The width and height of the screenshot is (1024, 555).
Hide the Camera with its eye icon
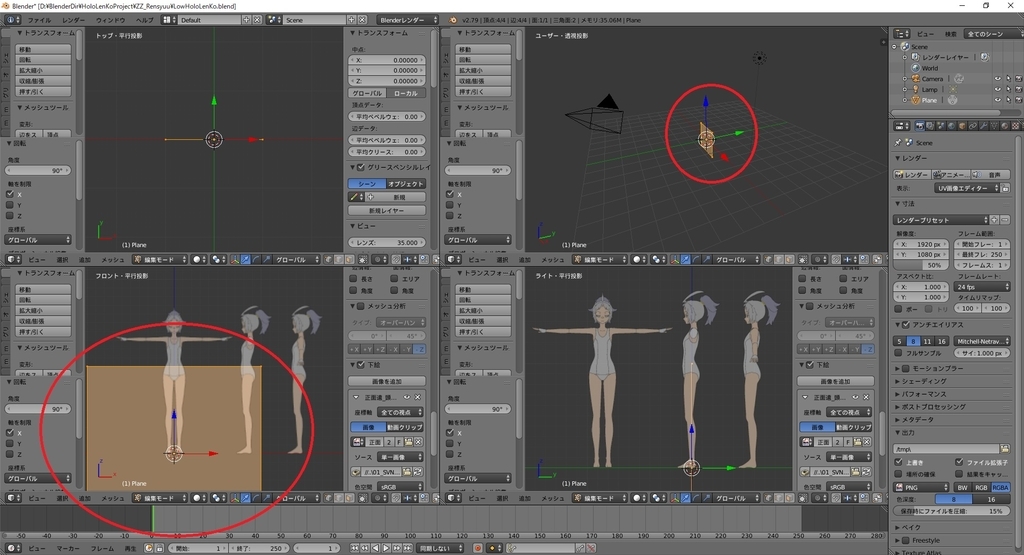pyautogui.click(x=997, y=79)
